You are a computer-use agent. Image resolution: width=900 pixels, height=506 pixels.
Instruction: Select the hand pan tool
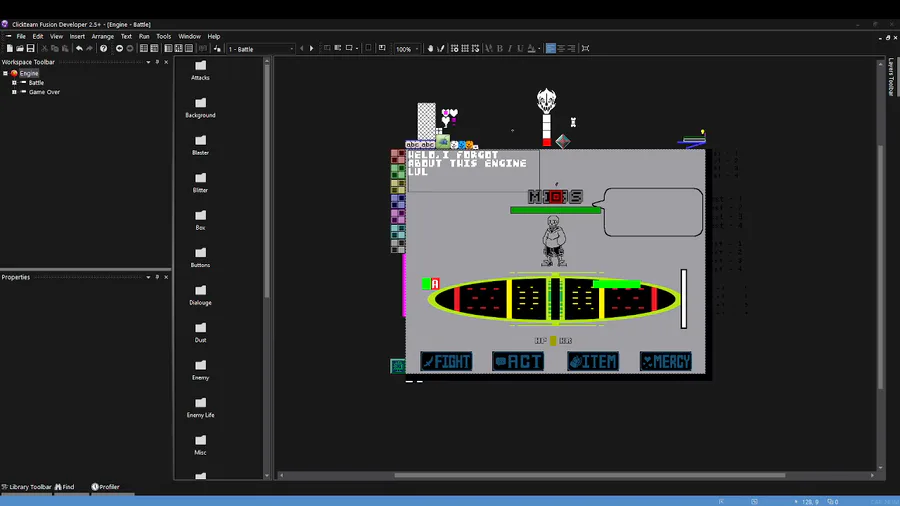point(430,49)
